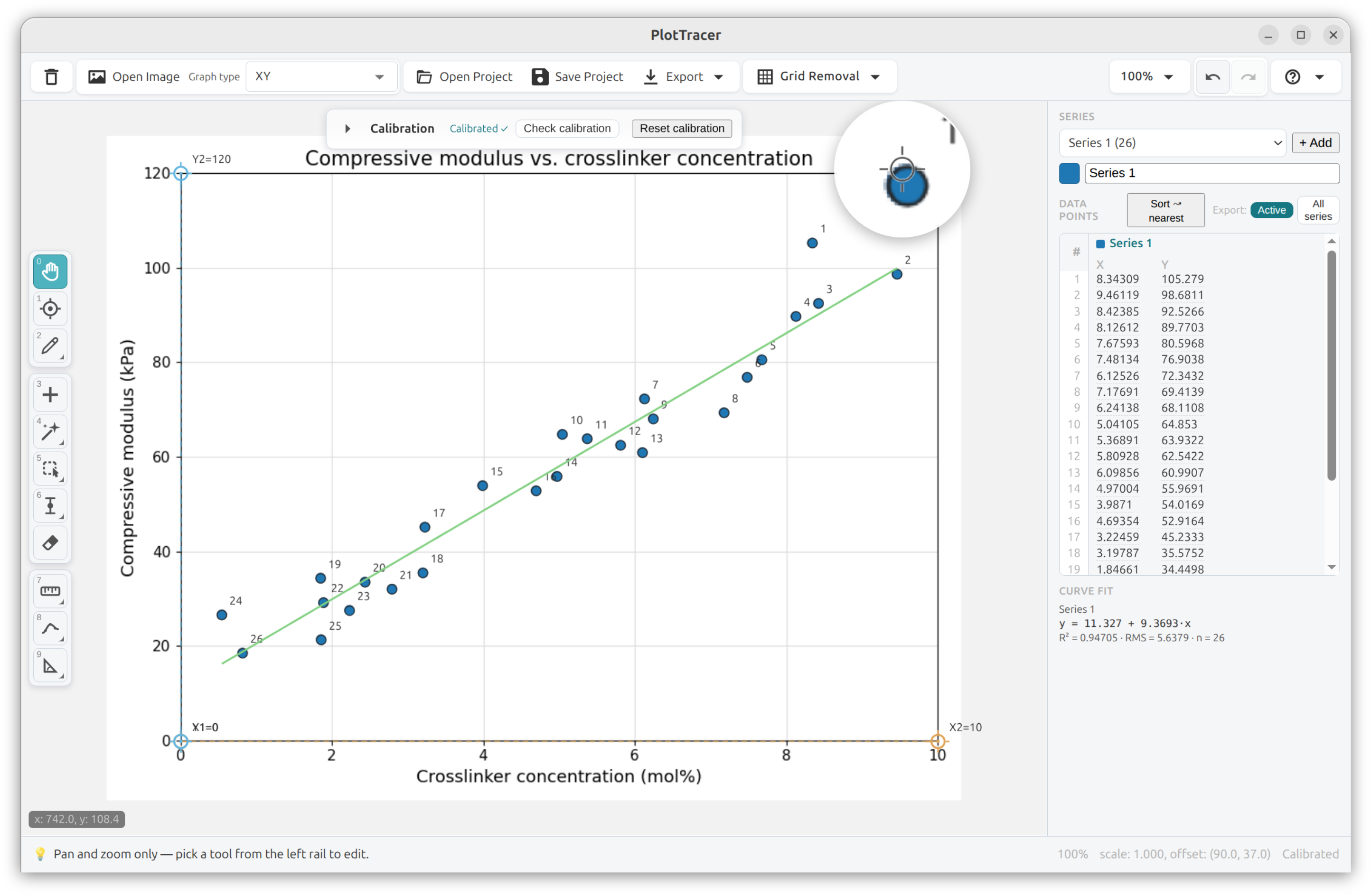Select the curve trace tool
Image resolution: width=1371 pixels, height=896 pixels.
(50, 629)
